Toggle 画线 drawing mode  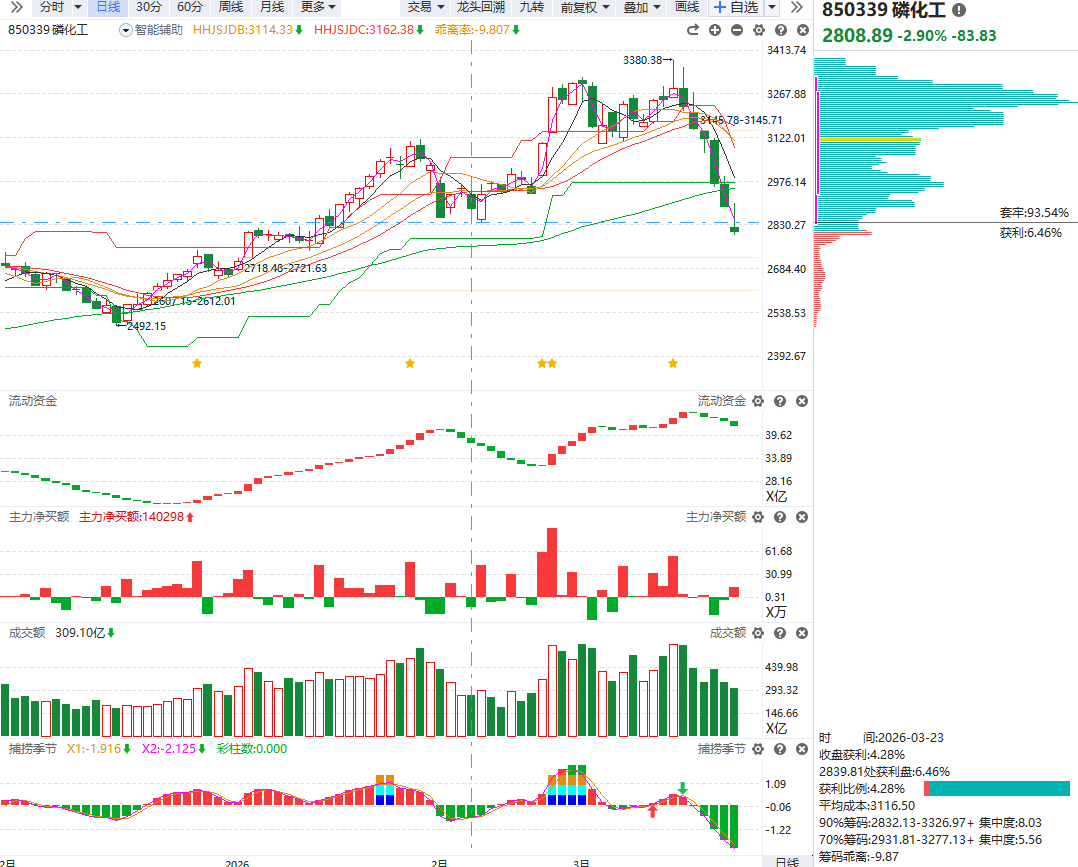point(686,7)
